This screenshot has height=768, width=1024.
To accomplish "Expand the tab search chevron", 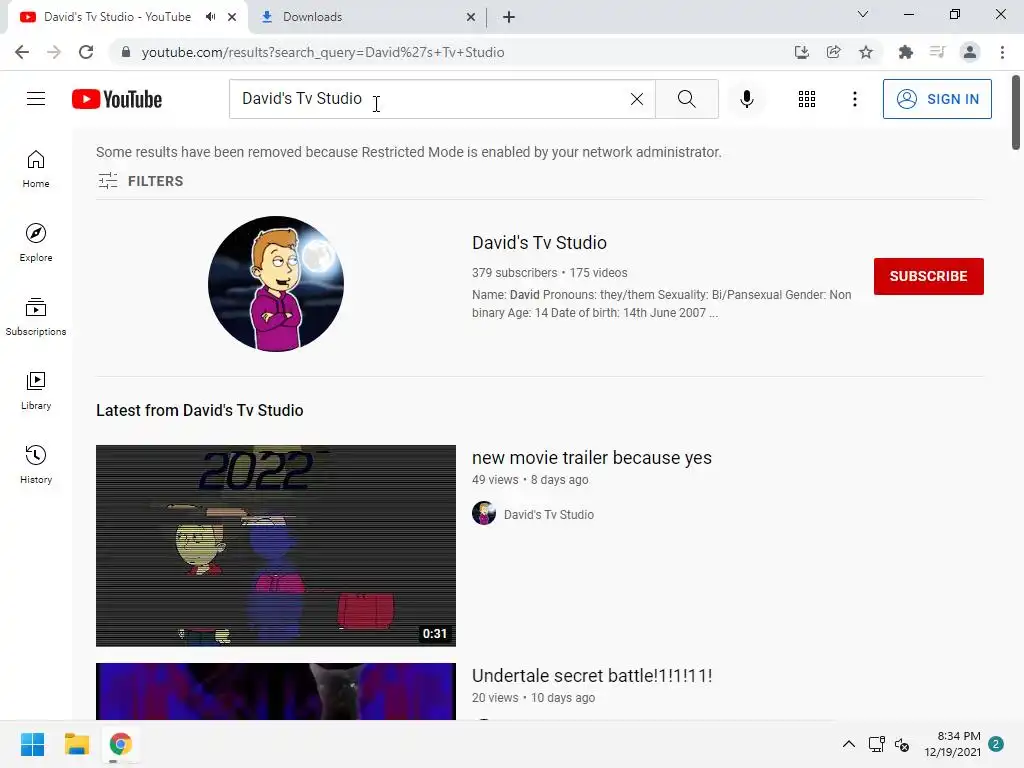I will pos(863,14).
